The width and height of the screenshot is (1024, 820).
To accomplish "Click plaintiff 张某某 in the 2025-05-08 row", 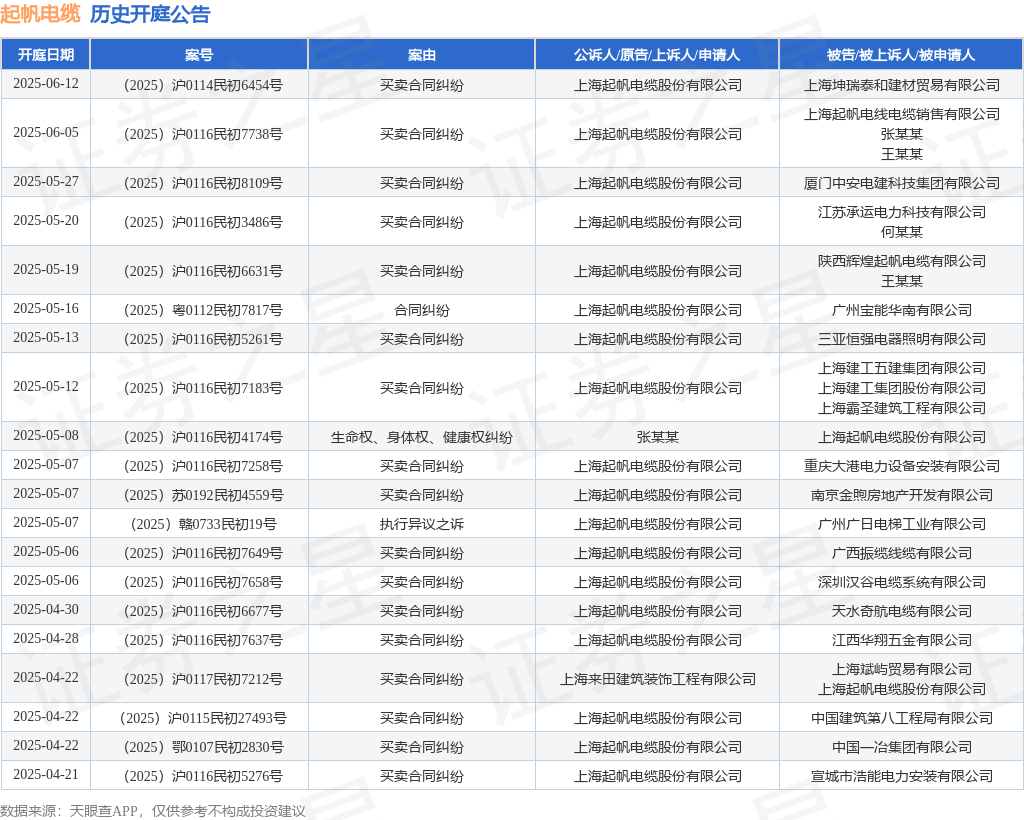I will 658,437.
